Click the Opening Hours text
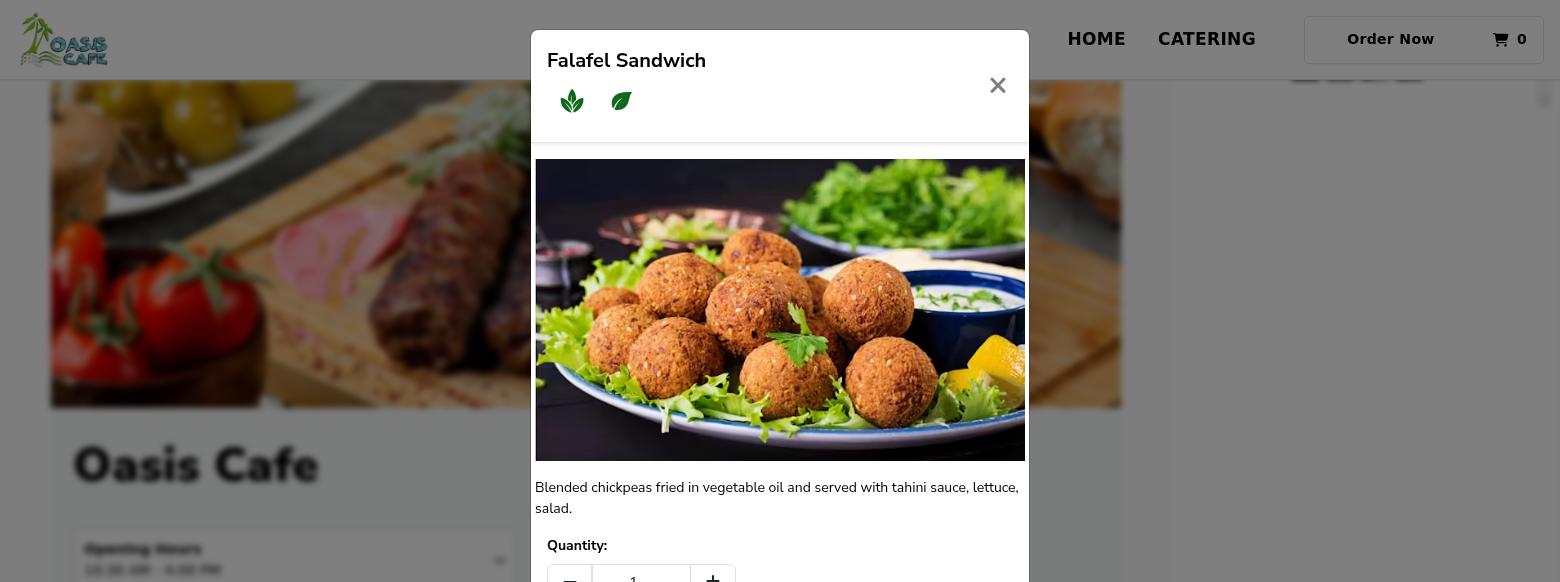Image resolution: width=1560 pixels, height=582 pixels. point(143,549)
